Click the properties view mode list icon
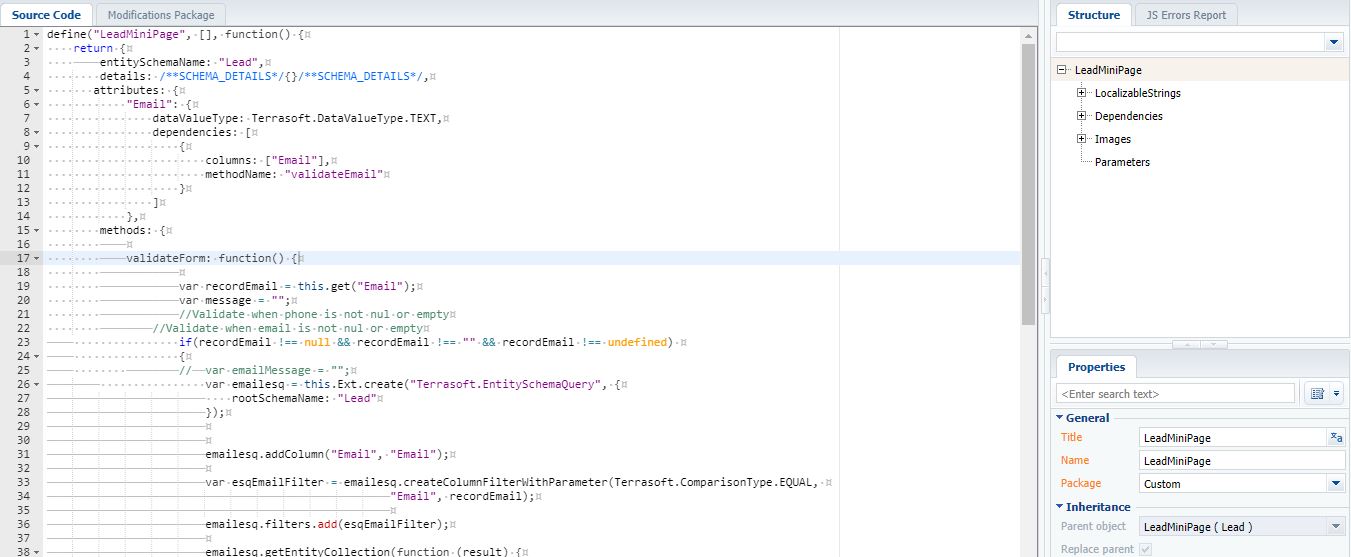1351x557 pixels. coord(1317,394)
